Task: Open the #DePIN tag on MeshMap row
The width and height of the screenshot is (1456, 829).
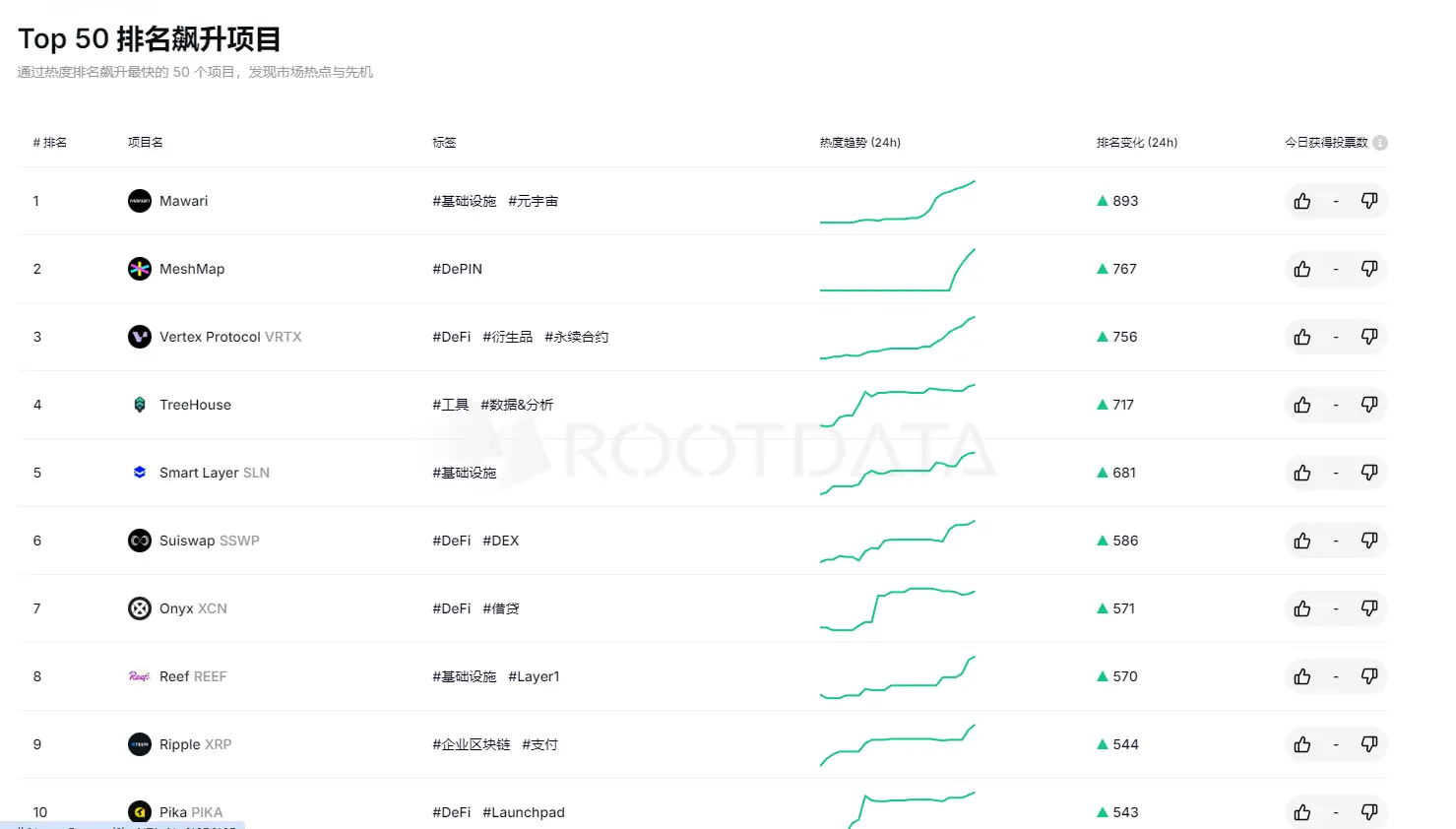Action: (x=457, y=268)
